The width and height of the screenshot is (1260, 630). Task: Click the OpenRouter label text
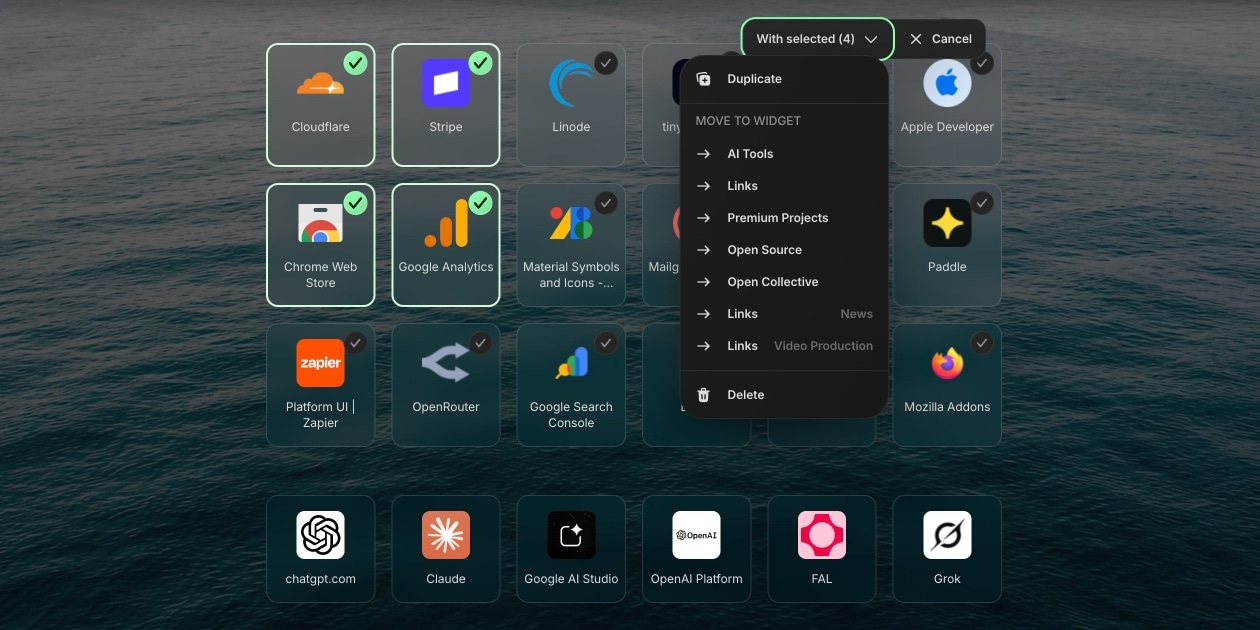tap(446, 407)
